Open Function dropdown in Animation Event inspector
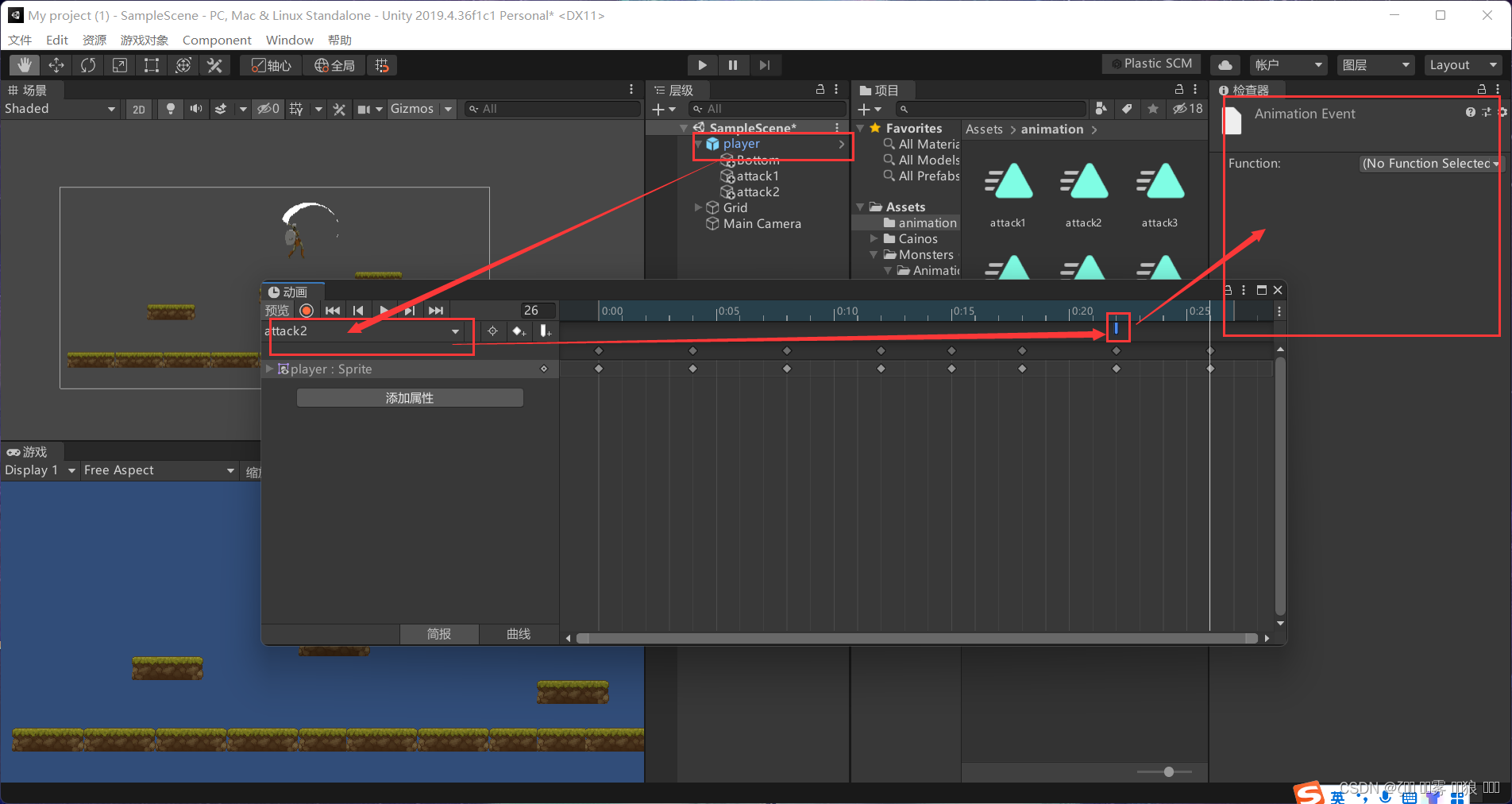Viewport: 1512px width, 804px height. 1430,164
